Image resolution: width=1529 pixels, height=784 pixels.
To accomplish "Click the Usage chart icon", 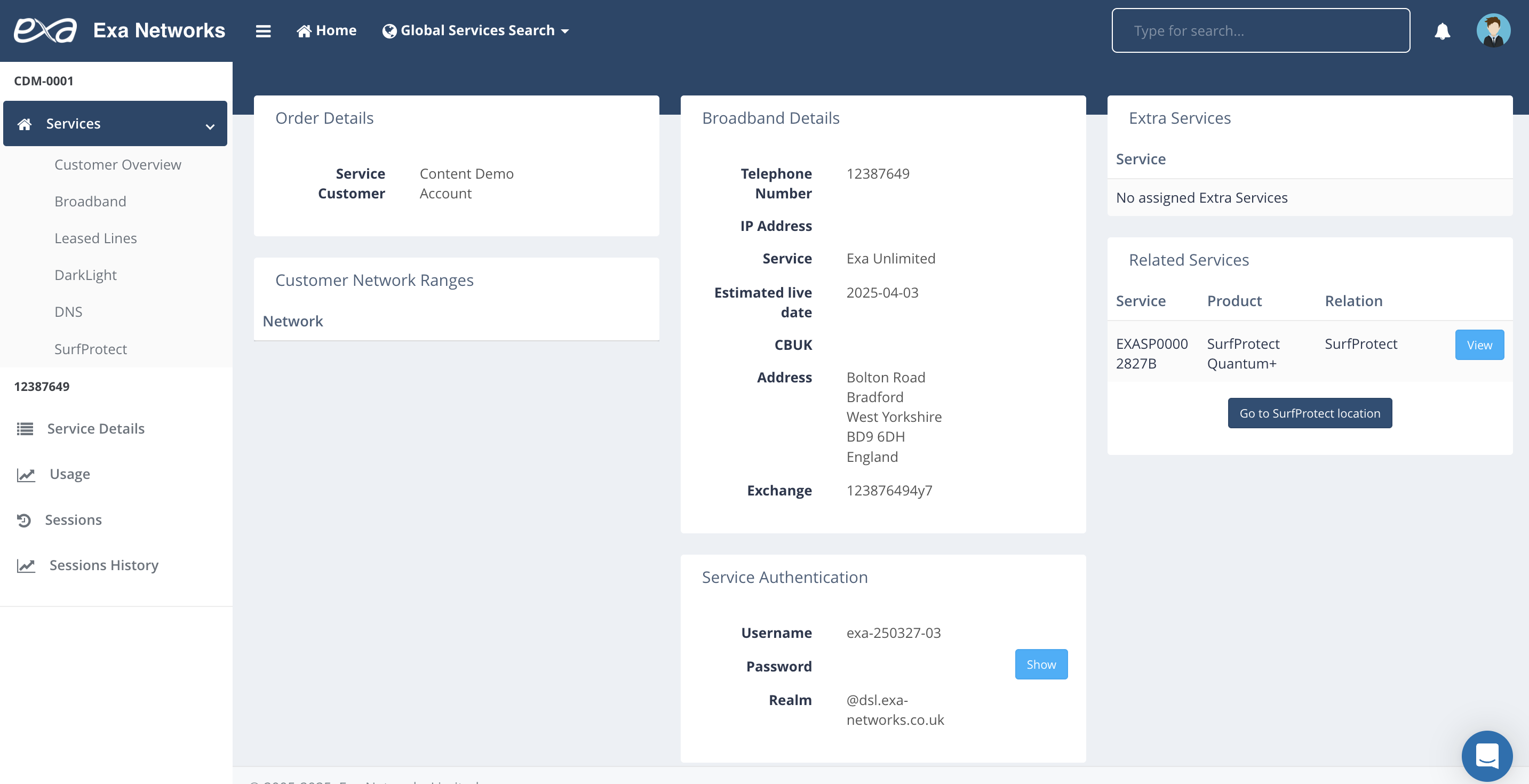I will 26,474.
